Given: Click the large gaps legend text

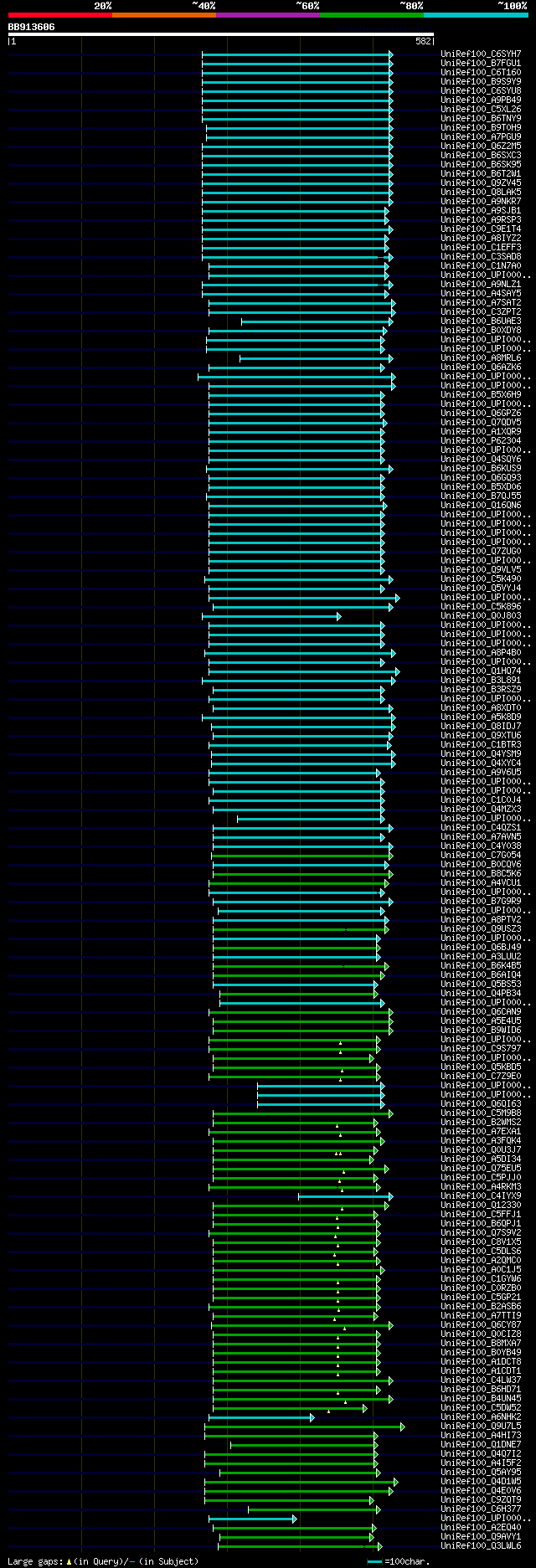Looking at the screenshot, I should [x=103, y=1561].
